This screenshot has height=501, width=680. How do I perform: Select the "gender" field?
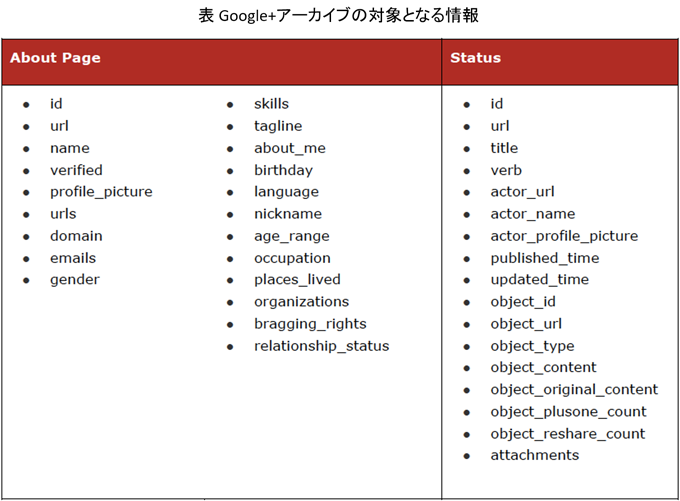click(x=75, y=280)
